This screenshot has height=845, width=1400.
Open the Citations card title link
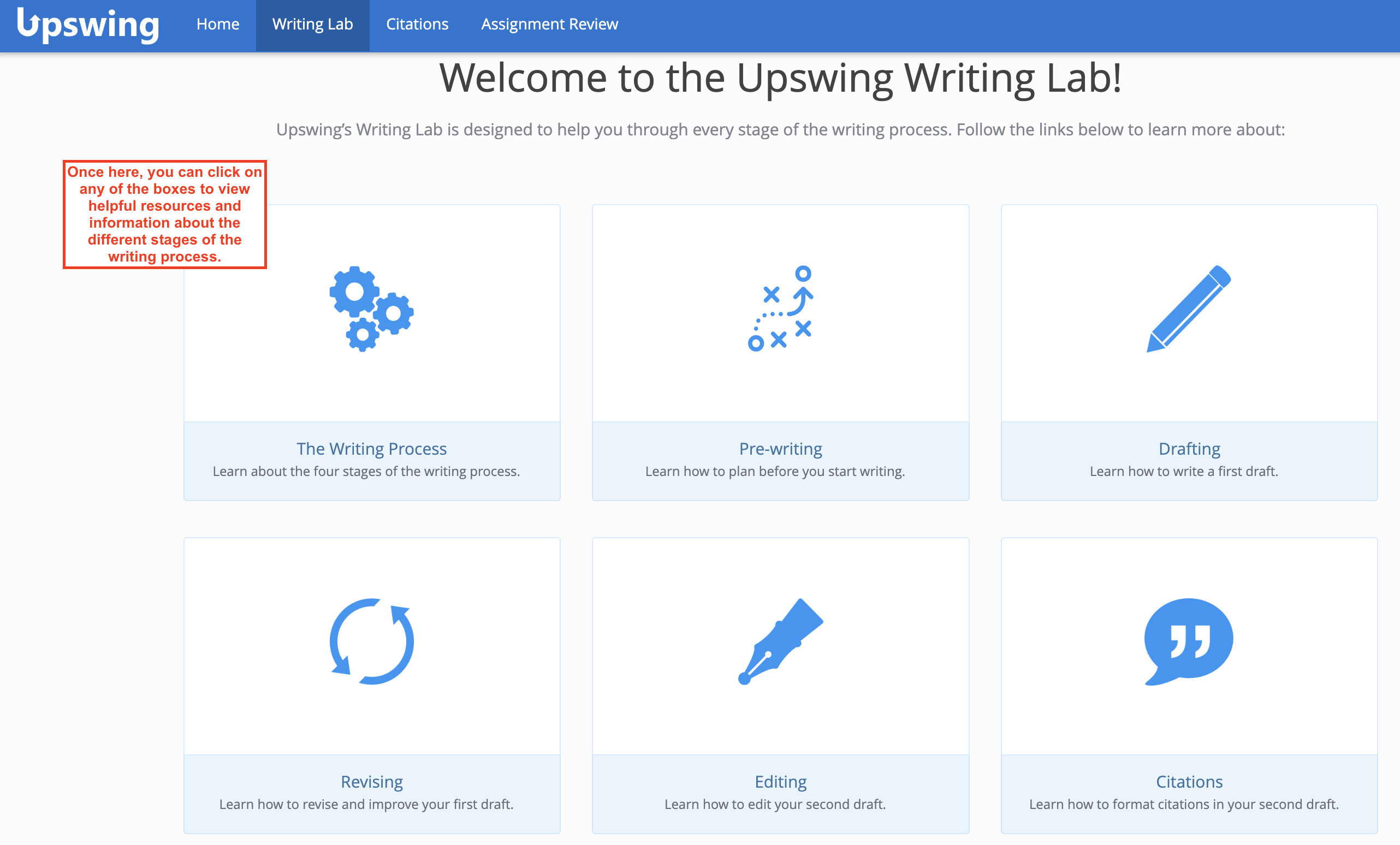click(x=1189, y=781)
